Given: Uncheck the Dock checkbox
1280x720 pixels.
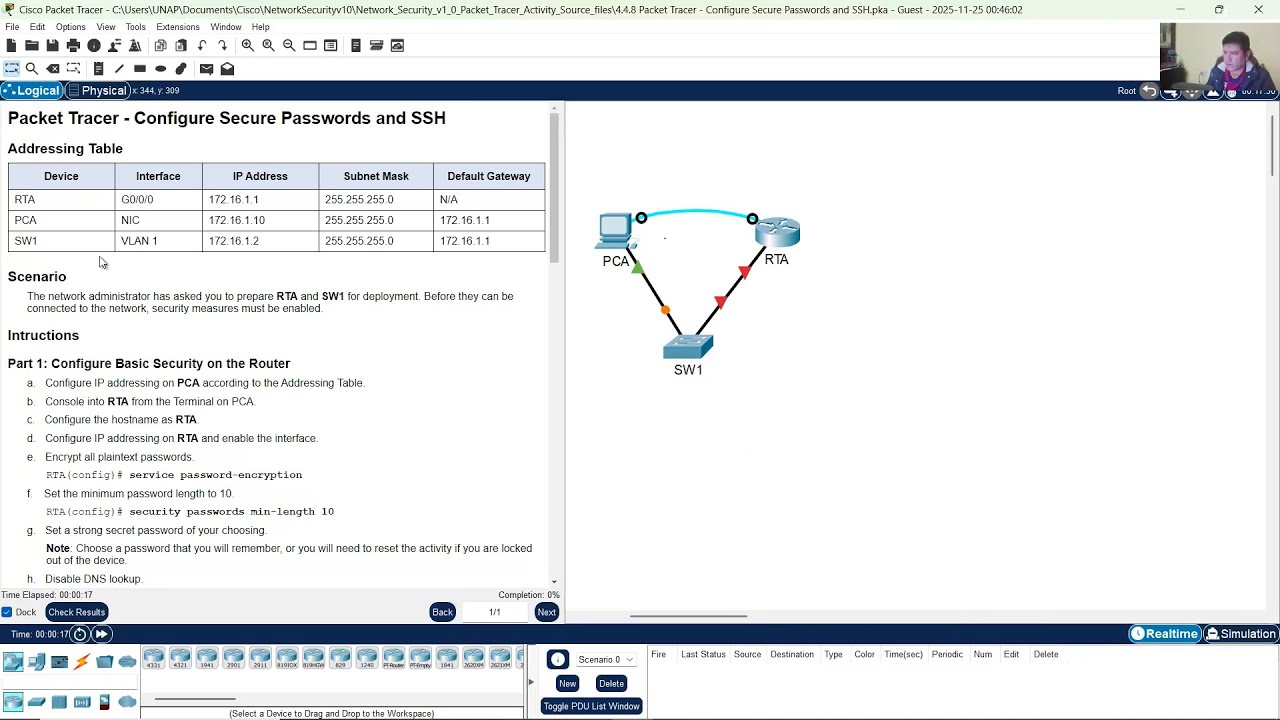Looking at the screenshot, I should click(x=7, y=612).
